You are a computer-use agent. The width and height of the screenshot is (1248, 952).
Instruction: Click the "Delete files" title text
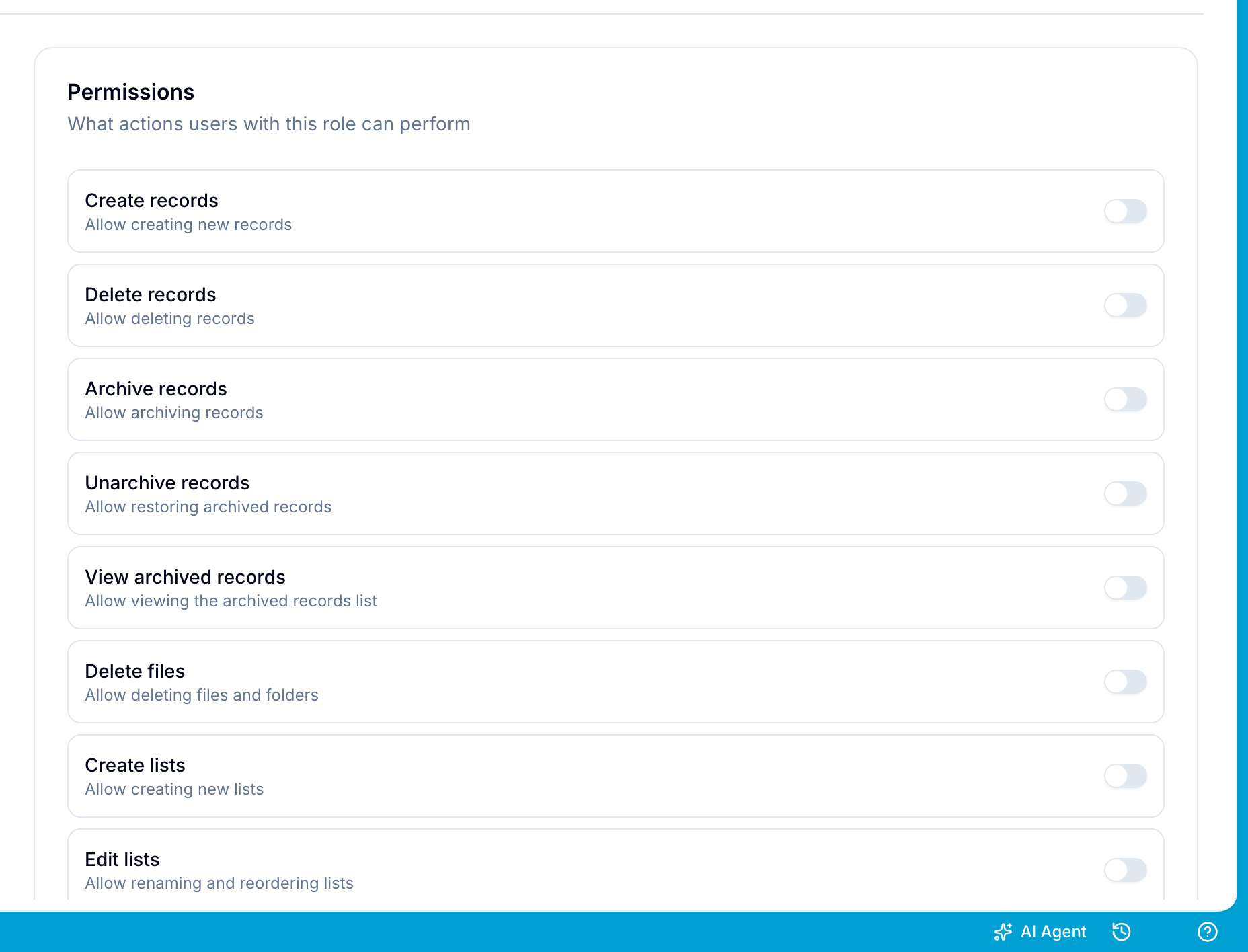click(135, 671)
